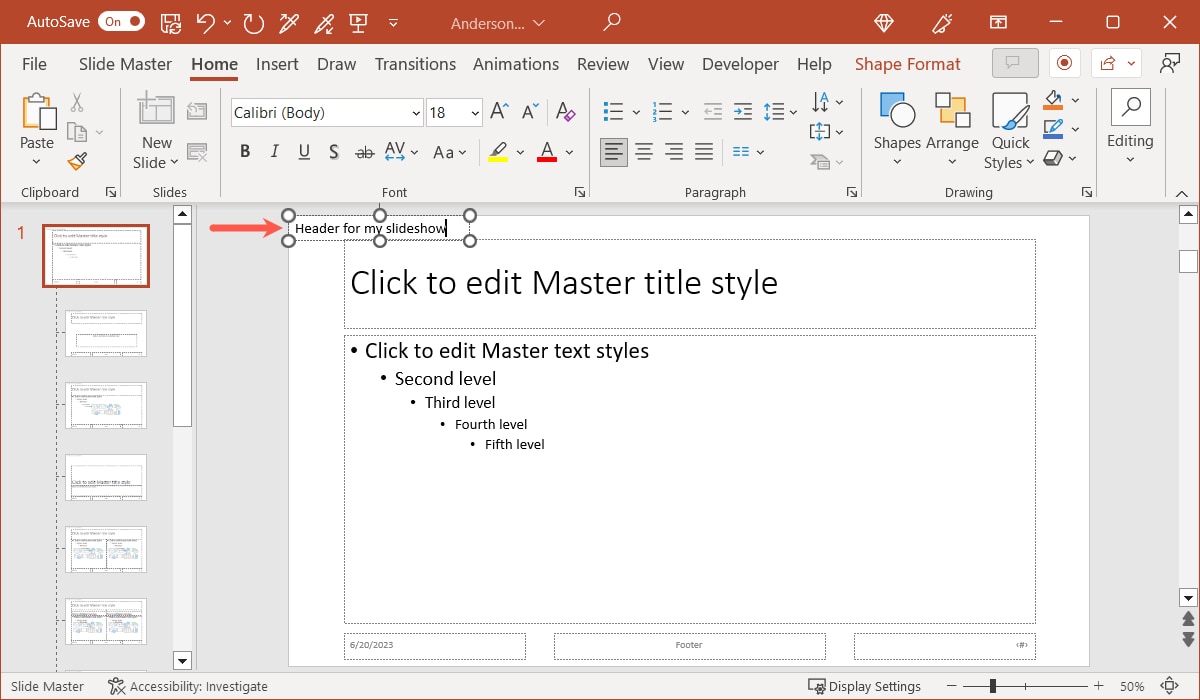Open the Font name dropdown
Screen dimensions: 1200x700
[415, 112]
